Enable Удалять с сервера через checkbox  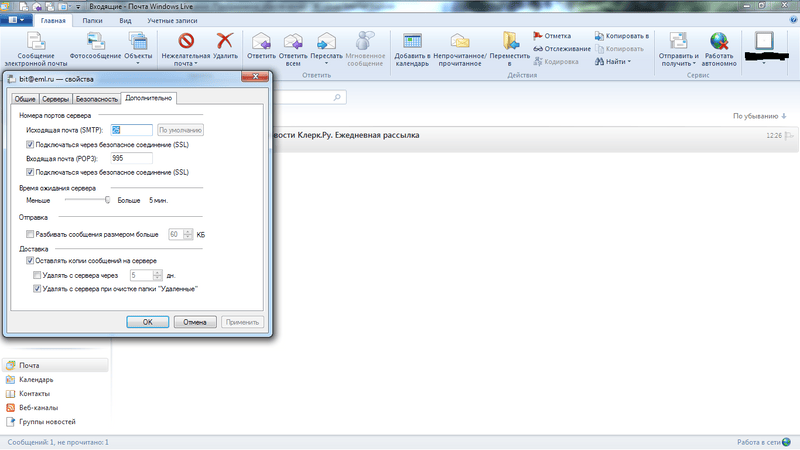pos(37,275)
